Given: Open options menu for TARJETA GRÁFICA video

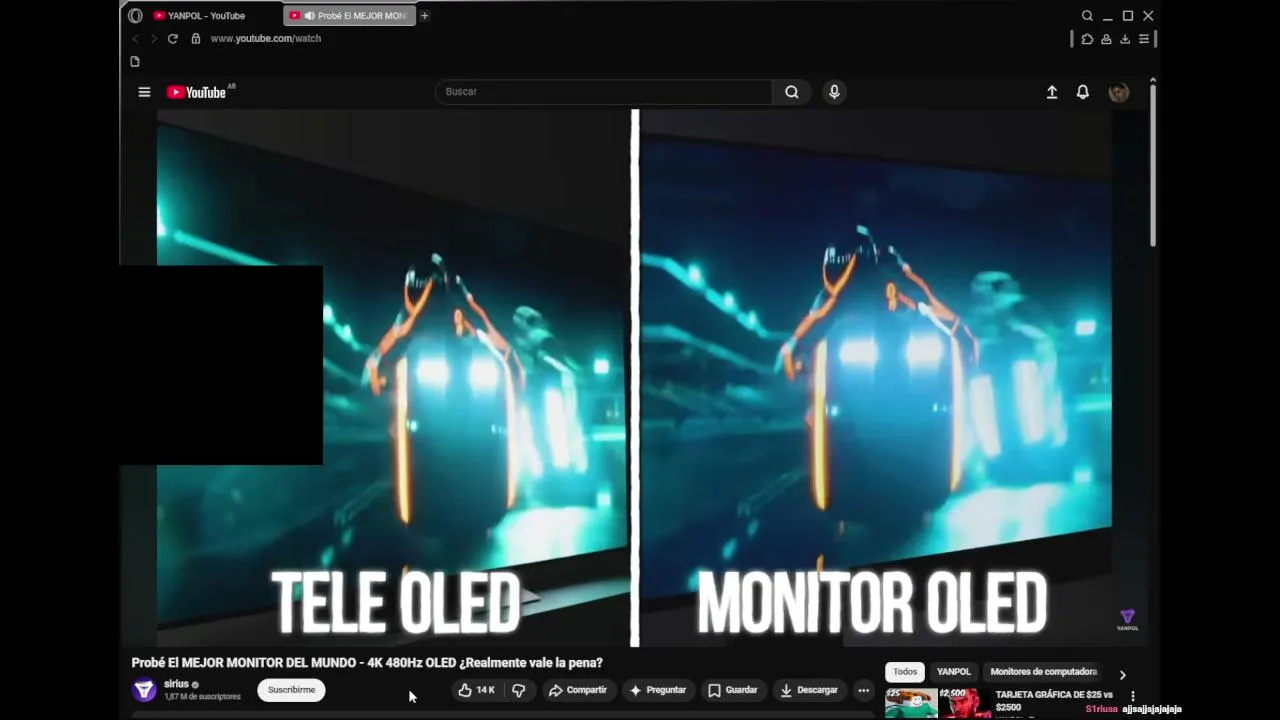Looking at the screenshot, I should (1133, 696).
